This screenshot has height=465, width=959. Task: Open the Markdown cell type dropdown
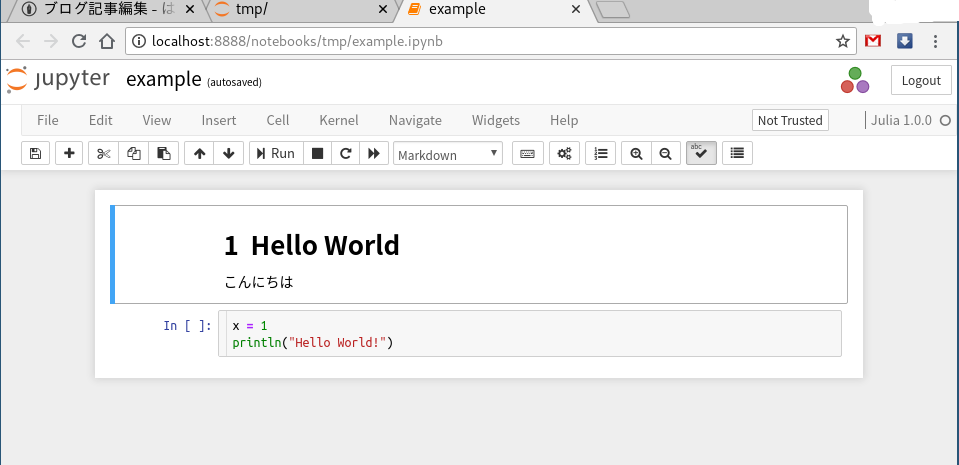coord(448,154)
